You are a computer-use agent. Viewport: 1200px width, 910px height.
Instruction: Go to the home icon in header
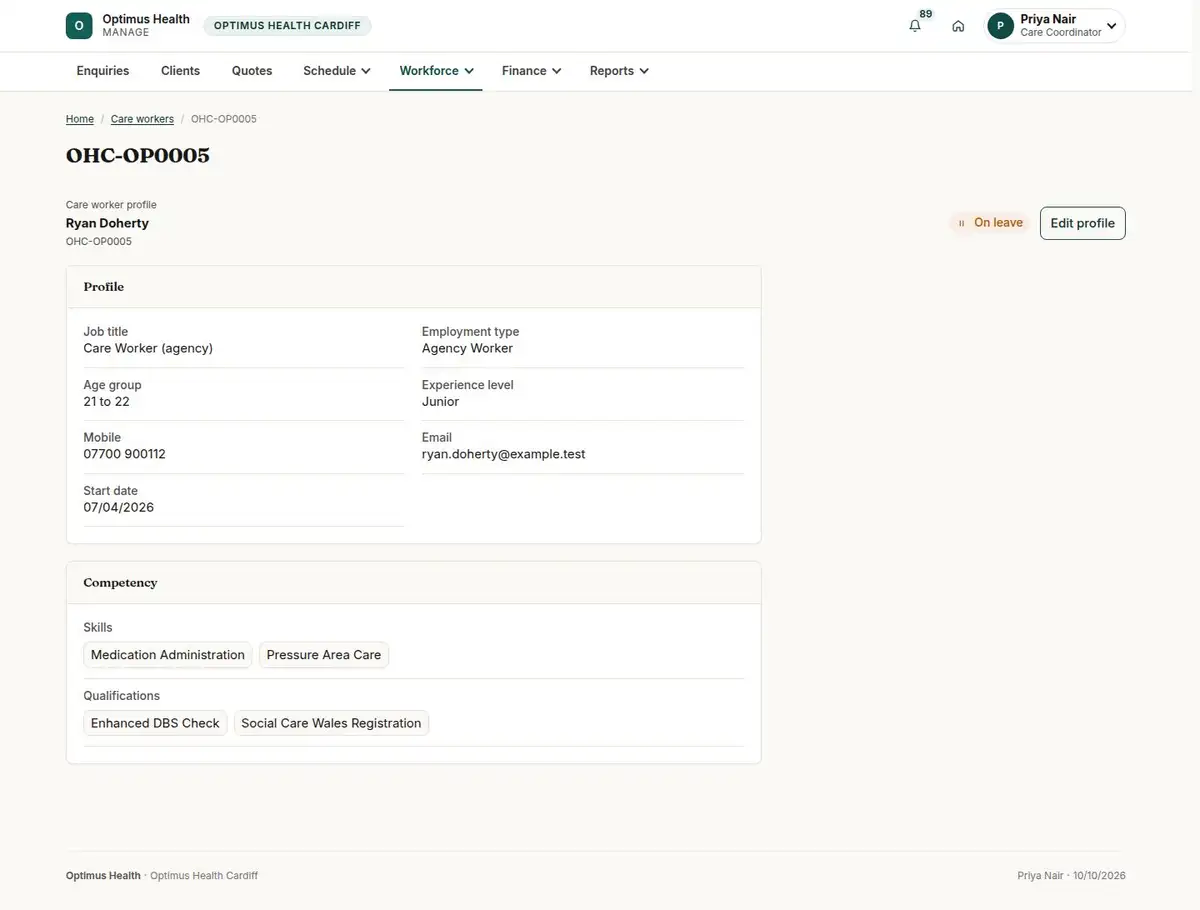tap(958, 26)
